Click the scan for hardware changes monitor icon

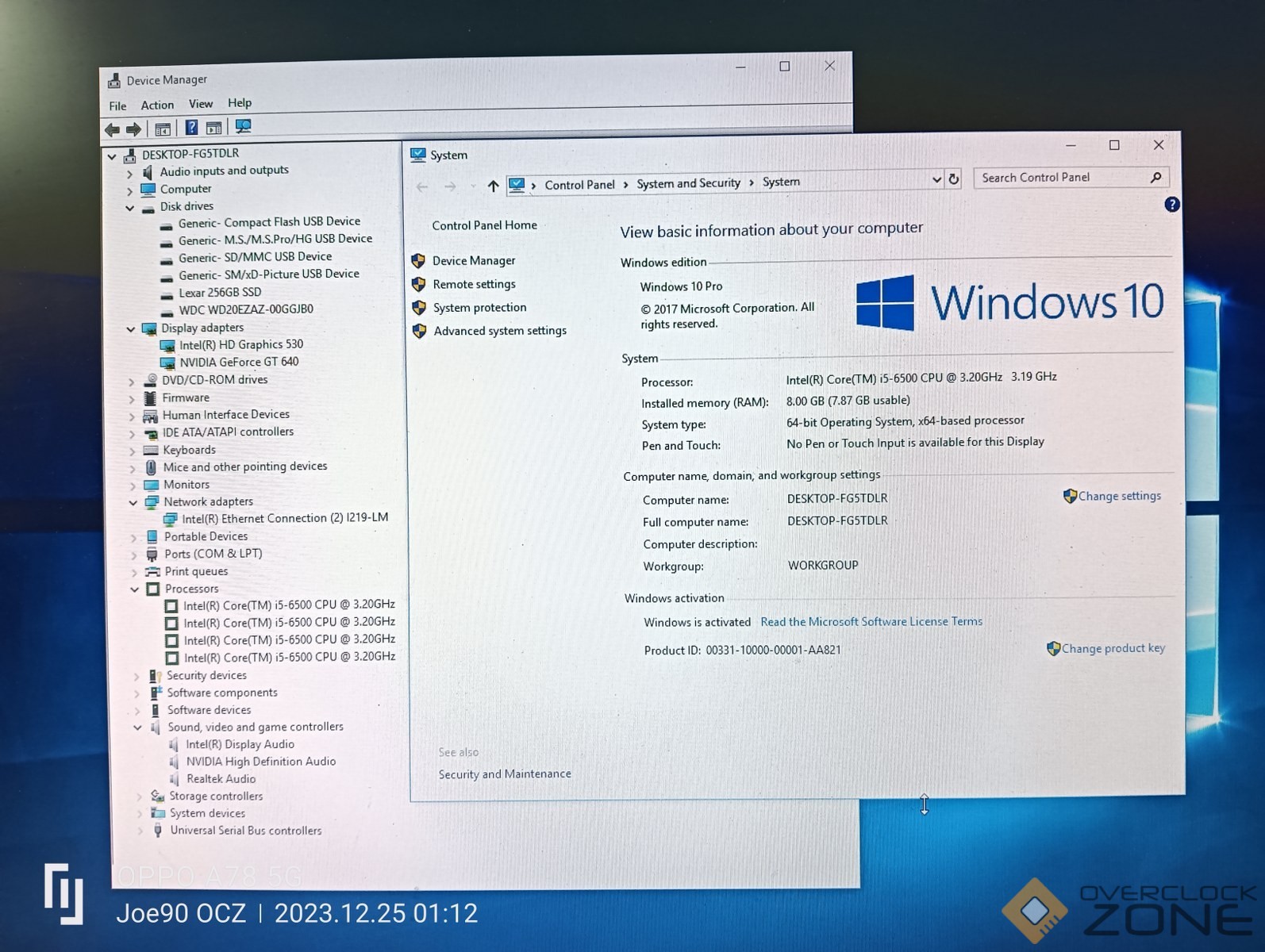tap(243, 127)
